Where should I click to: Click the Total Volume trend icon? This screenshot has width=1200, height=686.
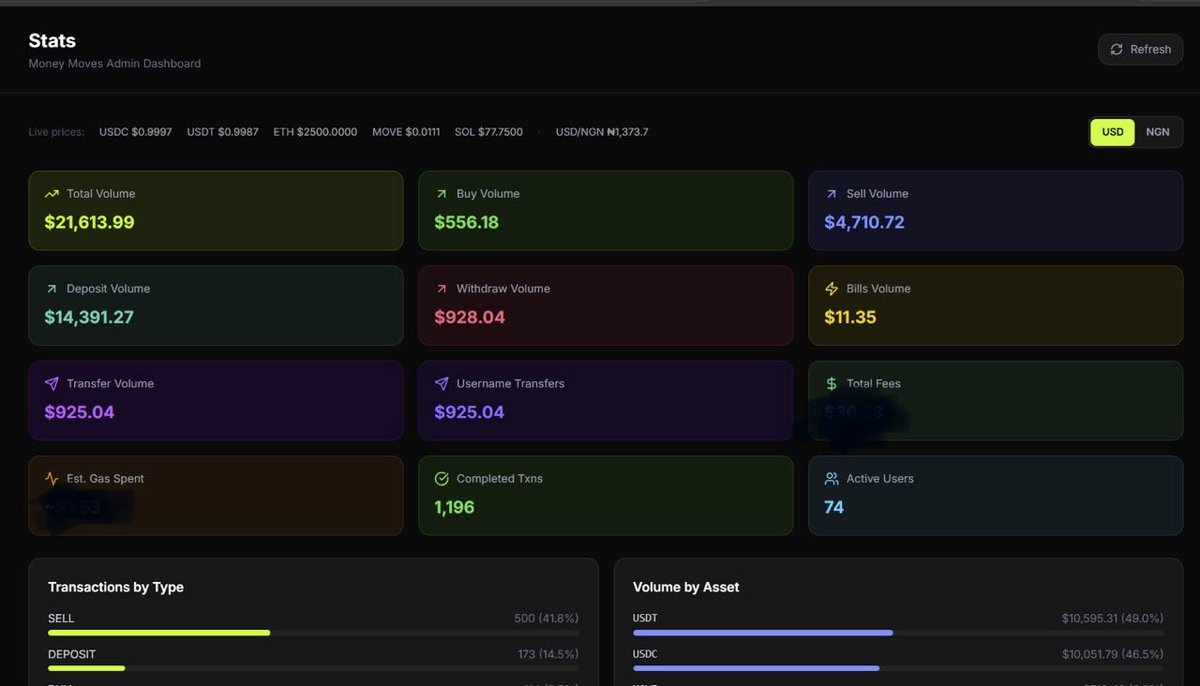coord(52,194)
